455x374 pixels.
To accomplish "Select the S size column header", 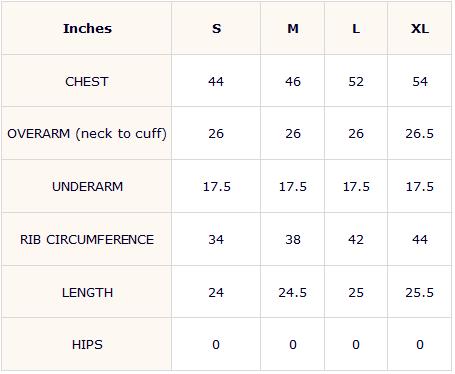I will click(x=216, y=29).
